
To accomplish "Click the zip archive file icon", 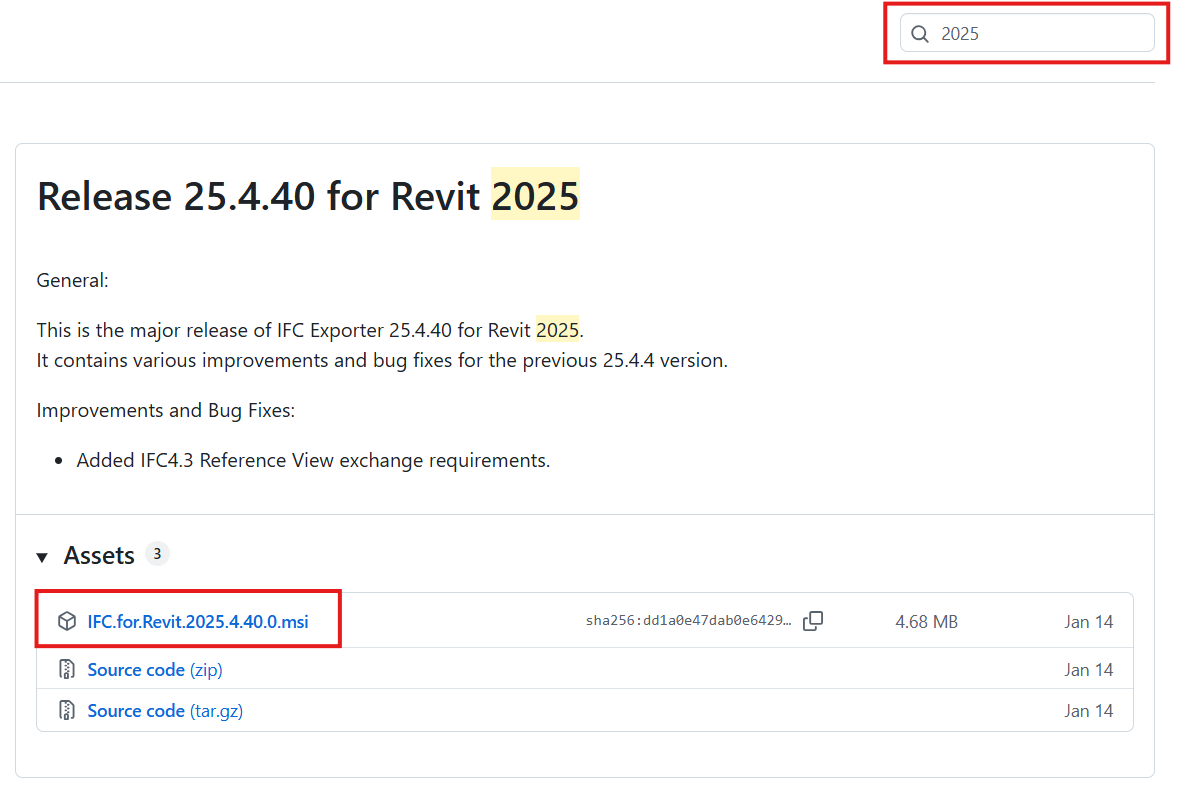I will tap(67, 669).
